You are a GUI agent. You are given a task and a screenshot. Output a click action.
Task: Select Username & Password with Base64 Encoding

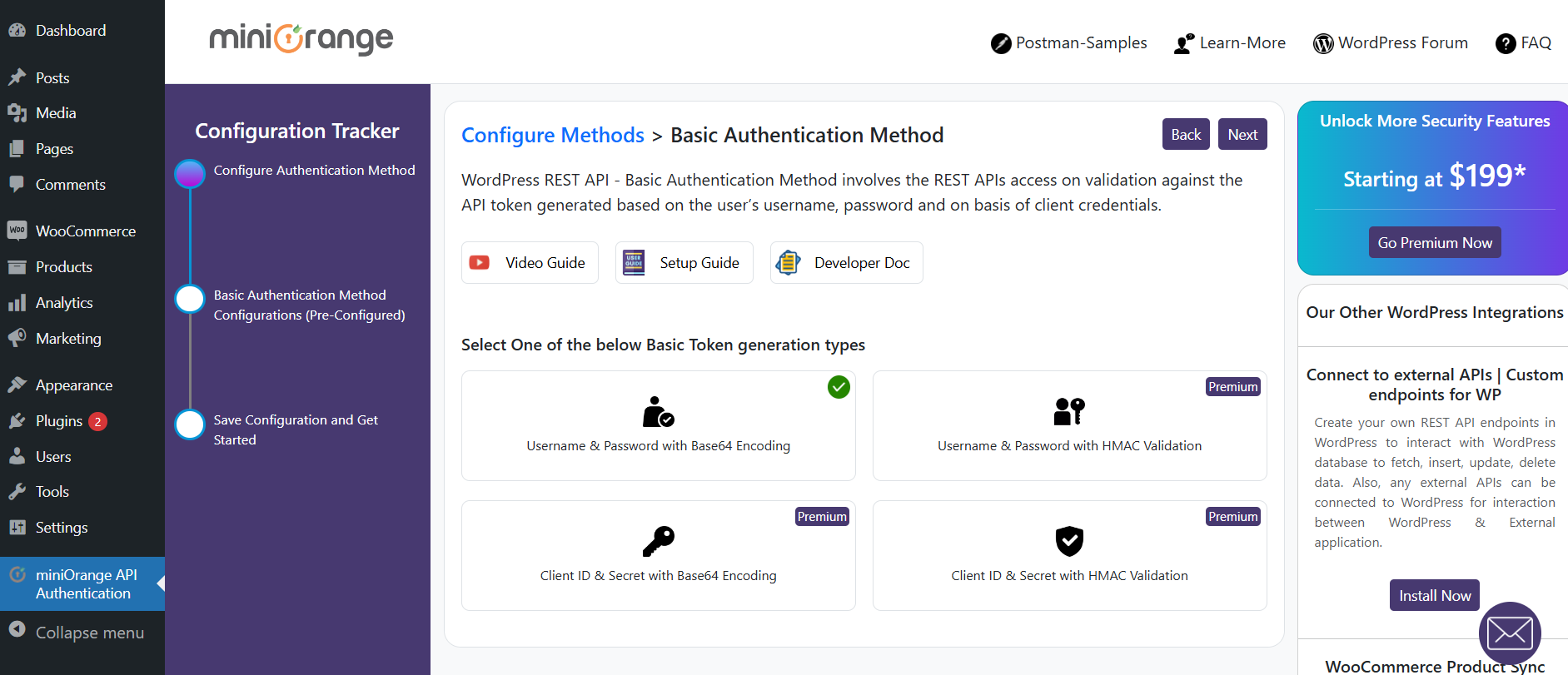tap(658, 425)
